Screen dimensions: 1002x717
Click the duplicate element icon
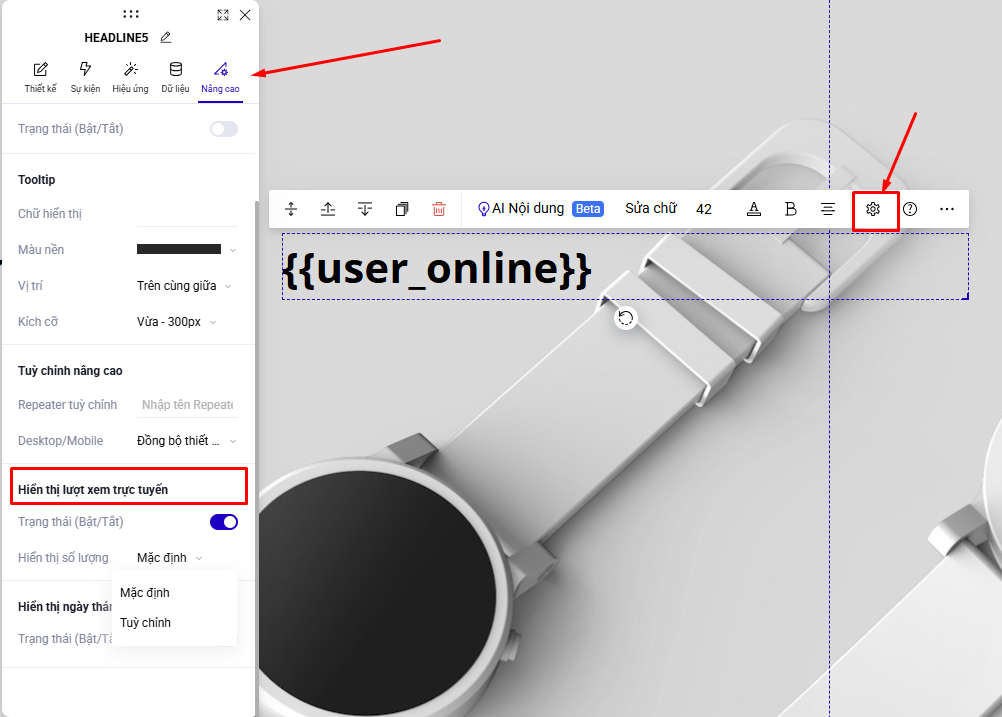pos(402,209)
